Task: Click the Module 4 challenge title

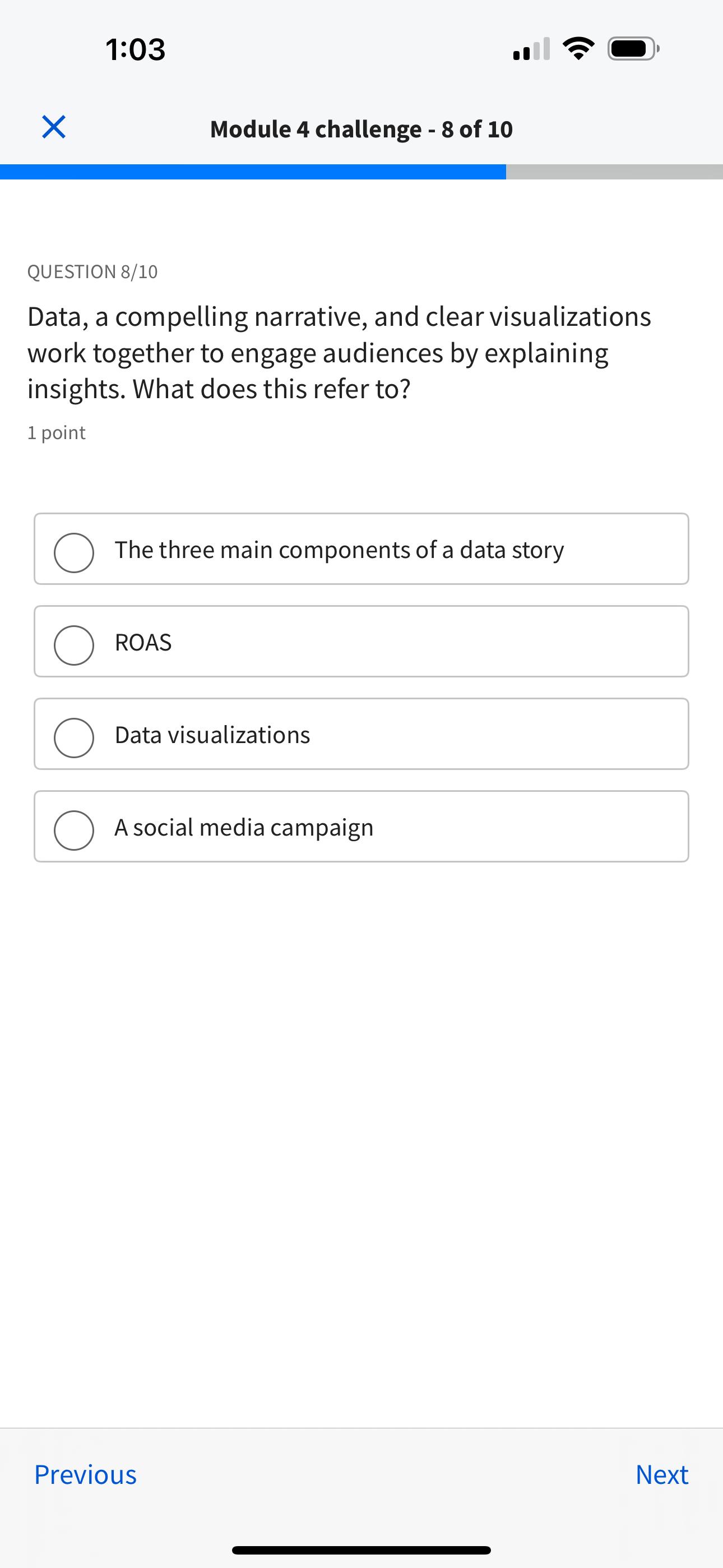Action: pos(361,128)
